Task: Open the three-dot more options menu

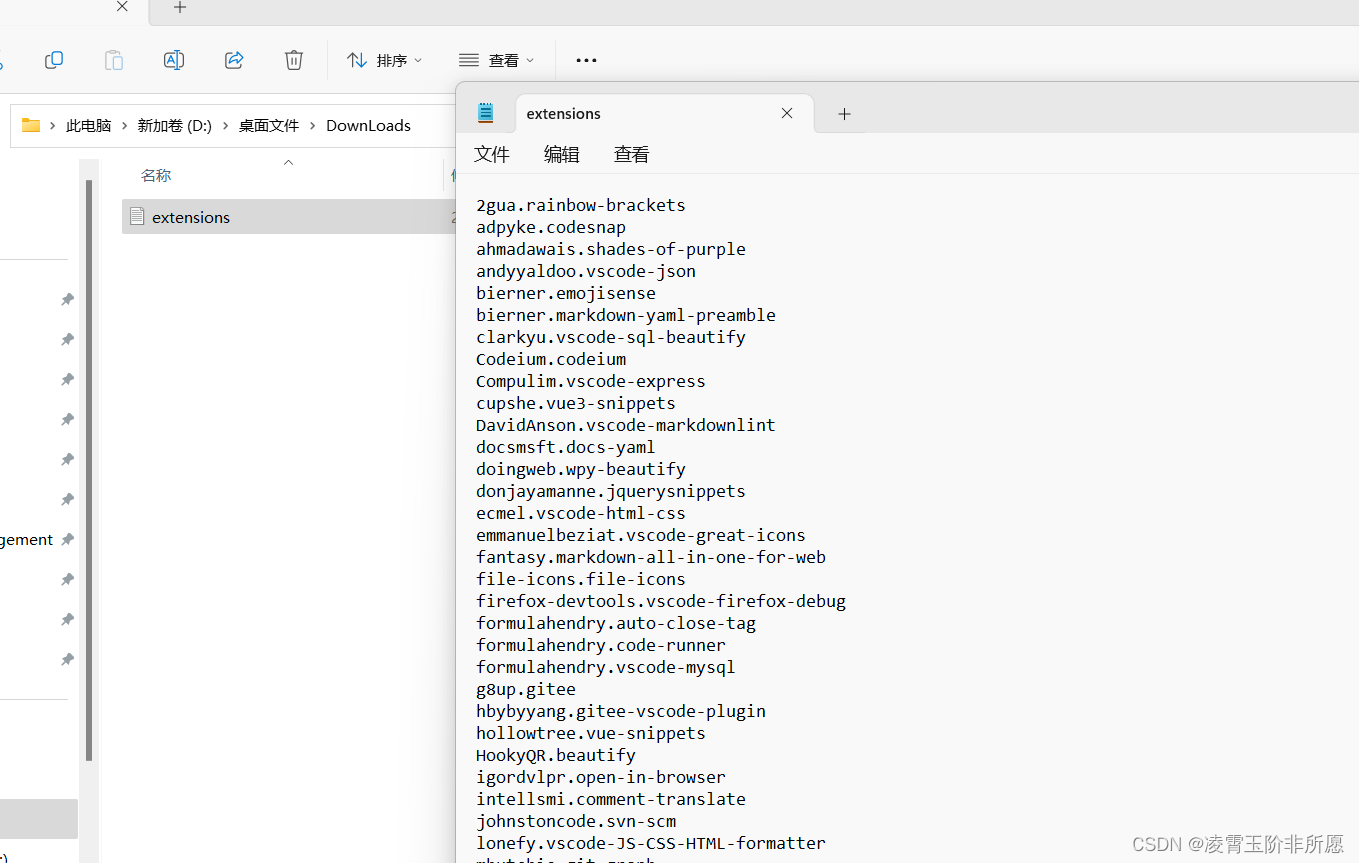Action: click(587, 61)
